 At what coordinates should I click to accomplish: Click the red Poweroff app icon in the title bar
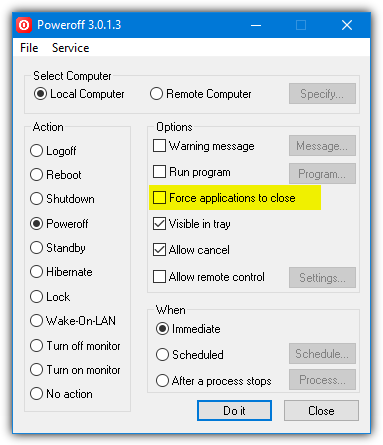click(24, 25)
